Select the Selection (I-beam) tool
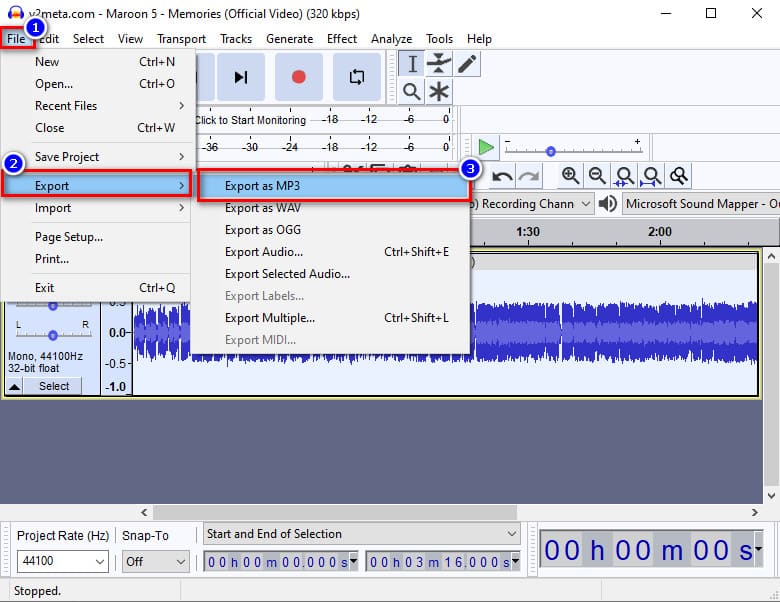 (412, 64)
